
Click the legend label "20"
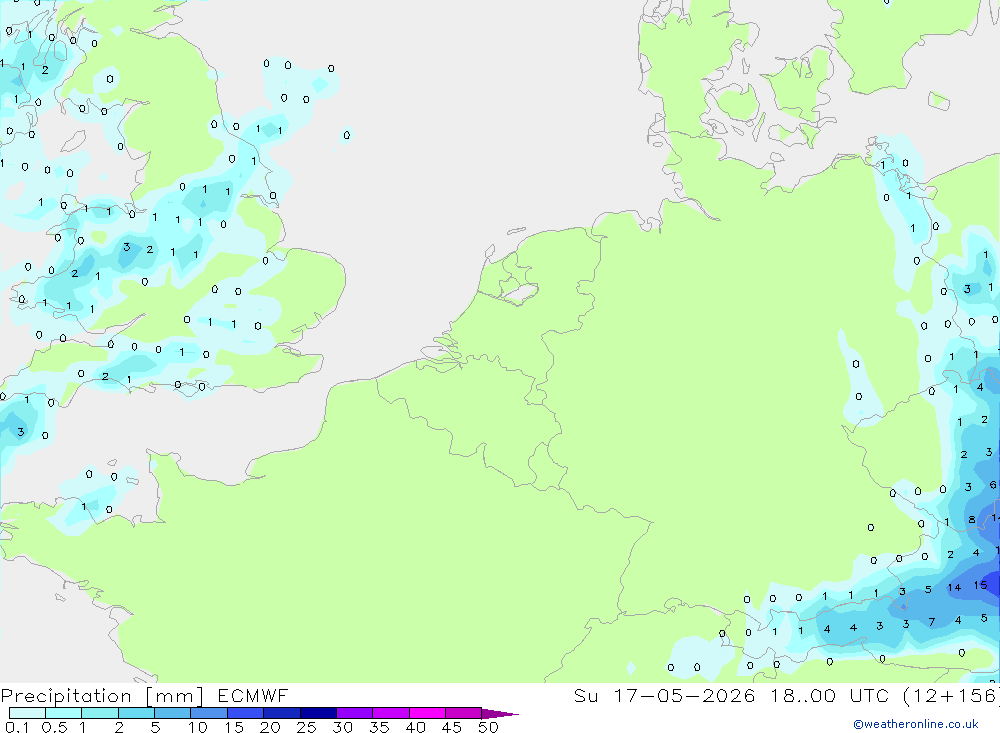(270, 727)
